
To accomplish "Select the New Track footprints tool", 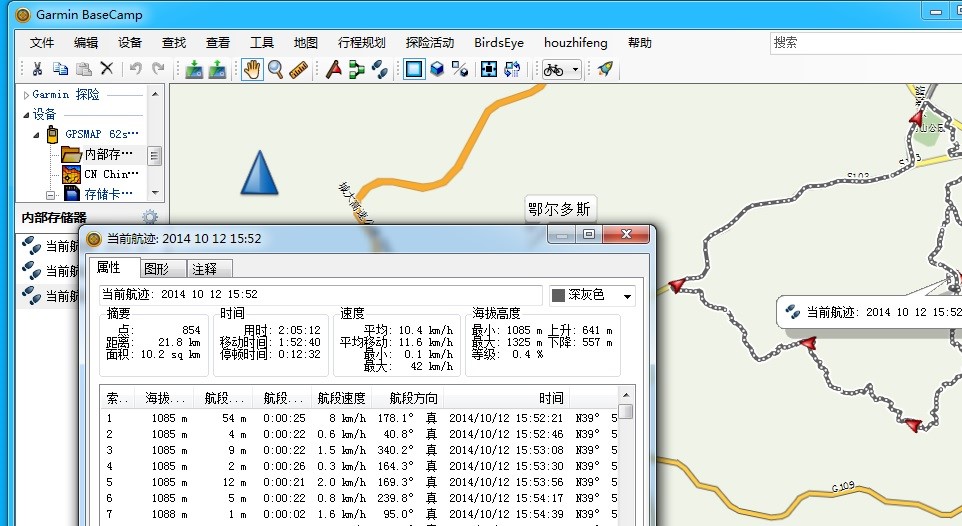I will pyautogui.click(x=380, y=69).
